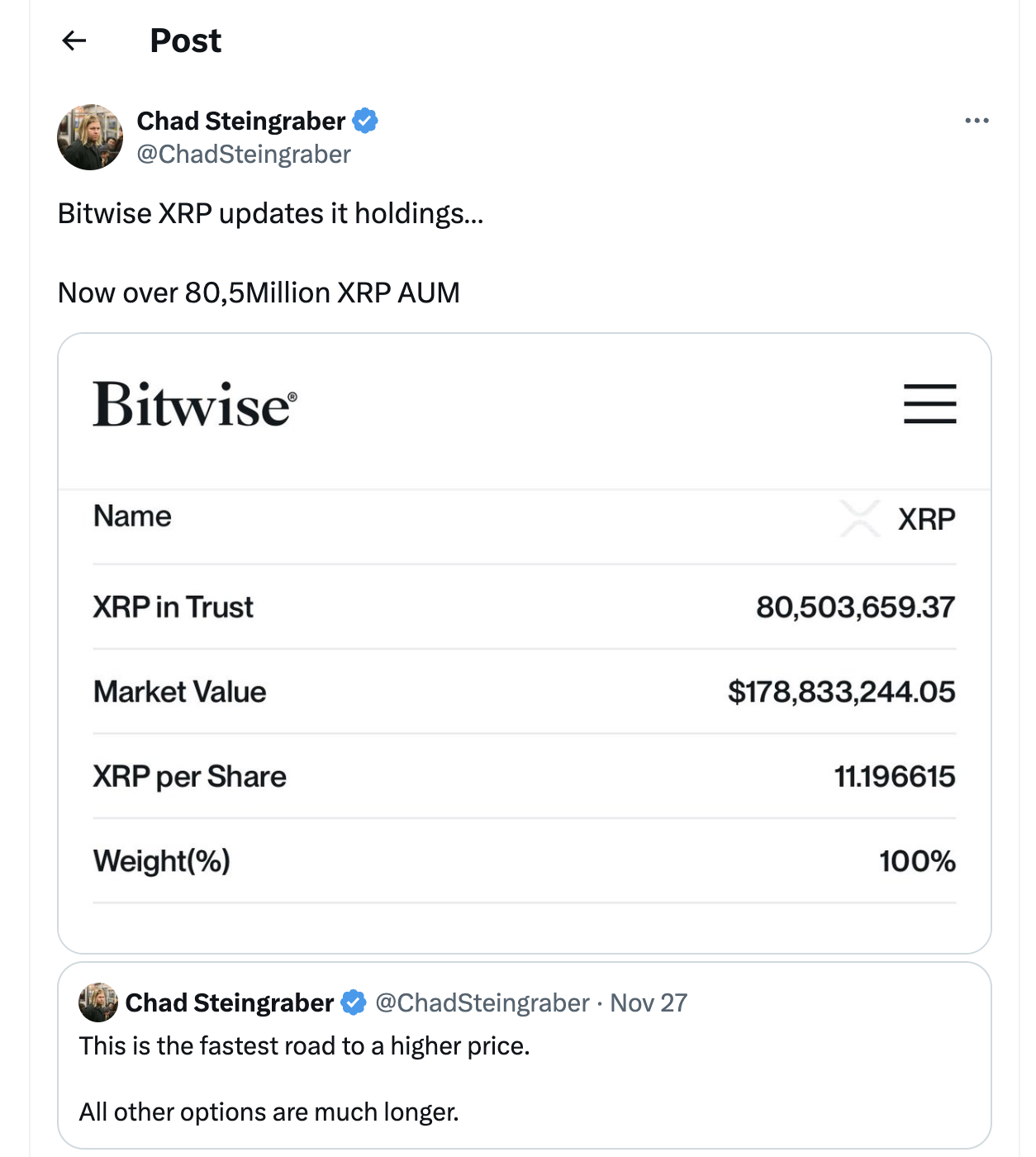Click the display name Chad Steingraber

[x=241, y=121]
